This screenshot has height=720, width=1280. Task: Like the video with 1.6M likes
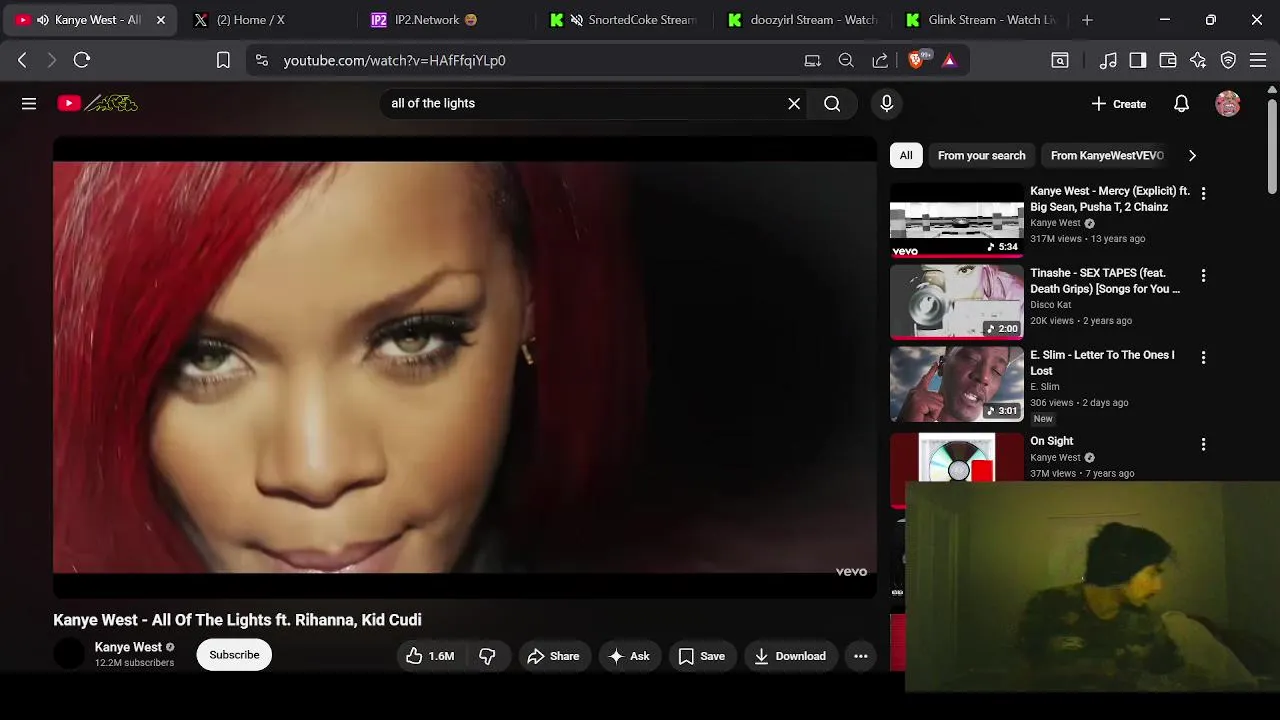pyautogui.click(x=430, y=656)
